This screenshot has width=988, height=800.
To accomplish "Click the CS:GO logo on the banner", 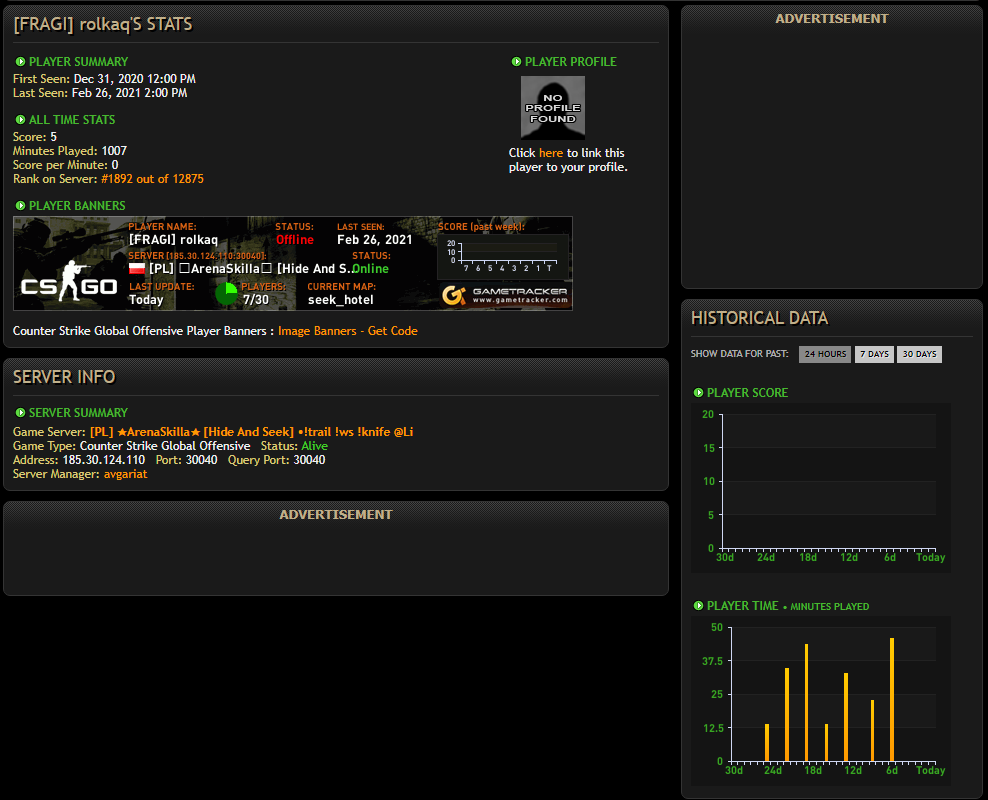I will point(69,283).
